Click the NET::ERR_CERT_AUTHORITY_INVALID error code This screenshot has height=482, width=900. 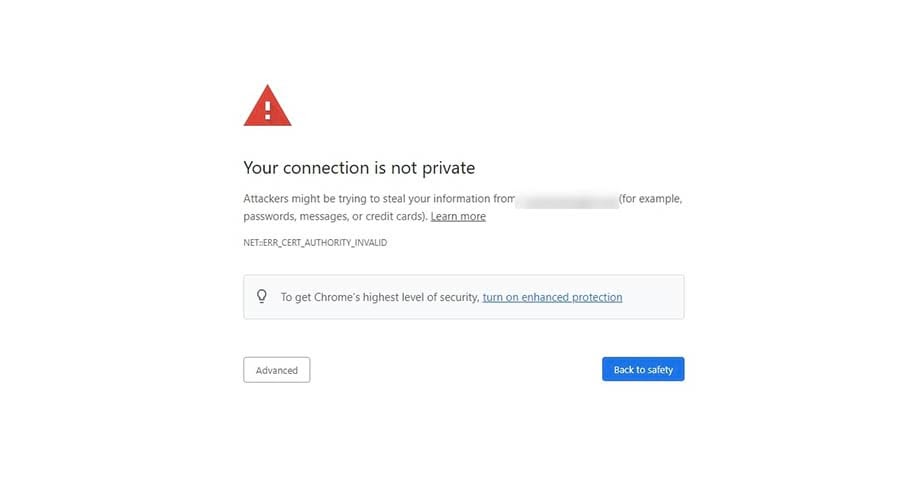(315, 243)
